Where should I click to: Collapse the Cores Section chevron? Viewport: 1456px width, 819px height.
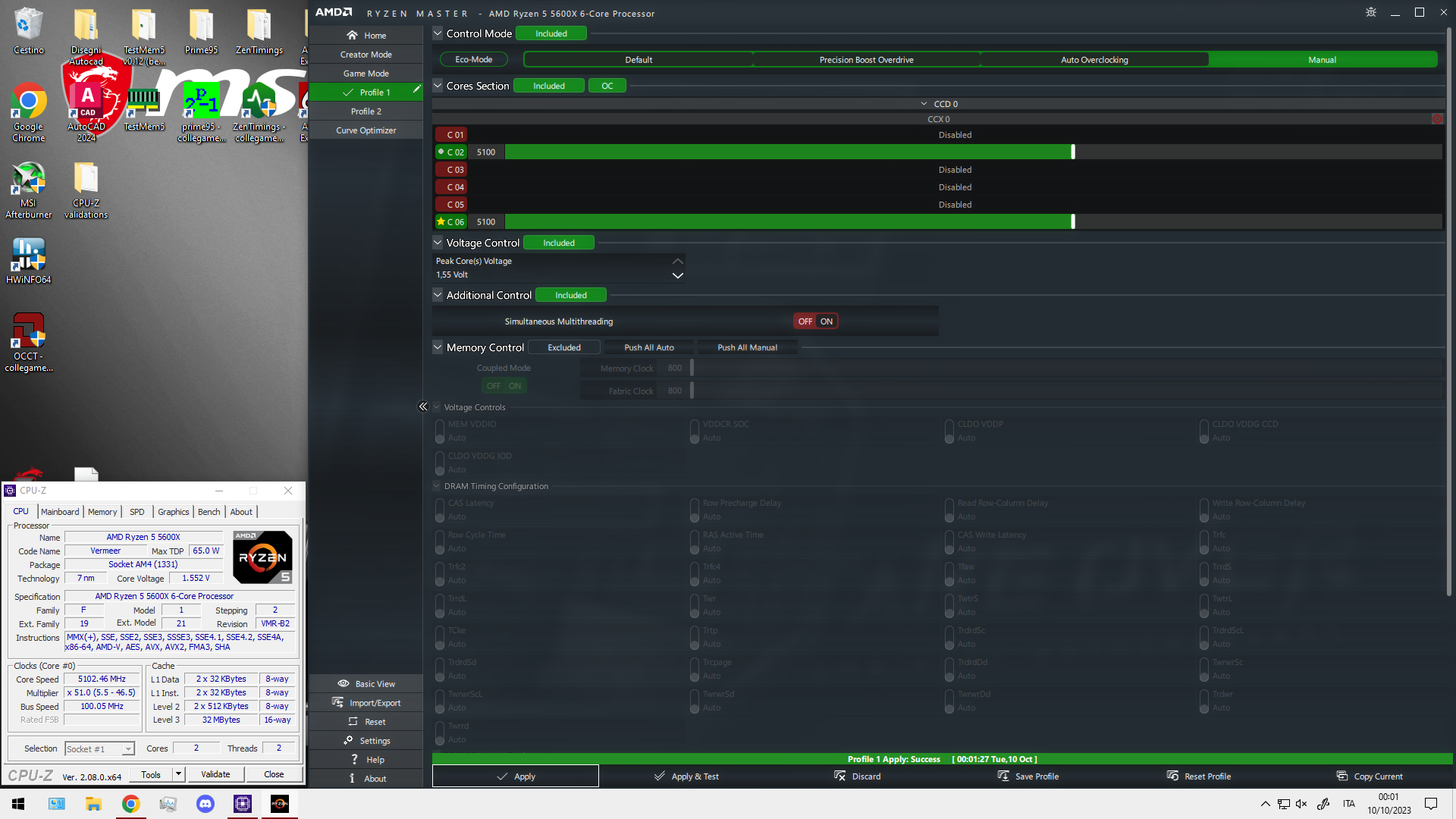[438, 86]
